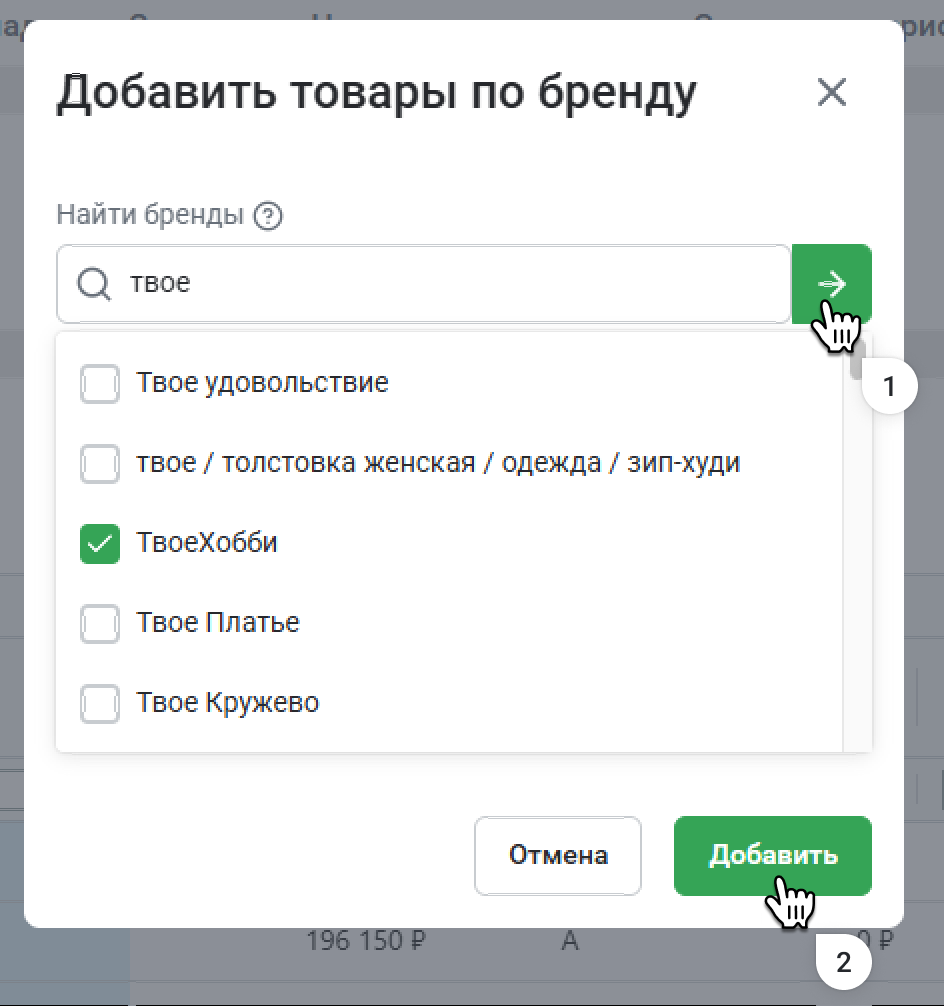Tick the 'Твое удовольствие' checkbox
The width and height of the screenshot is (944, 1006).
click(x=100, y=383)
